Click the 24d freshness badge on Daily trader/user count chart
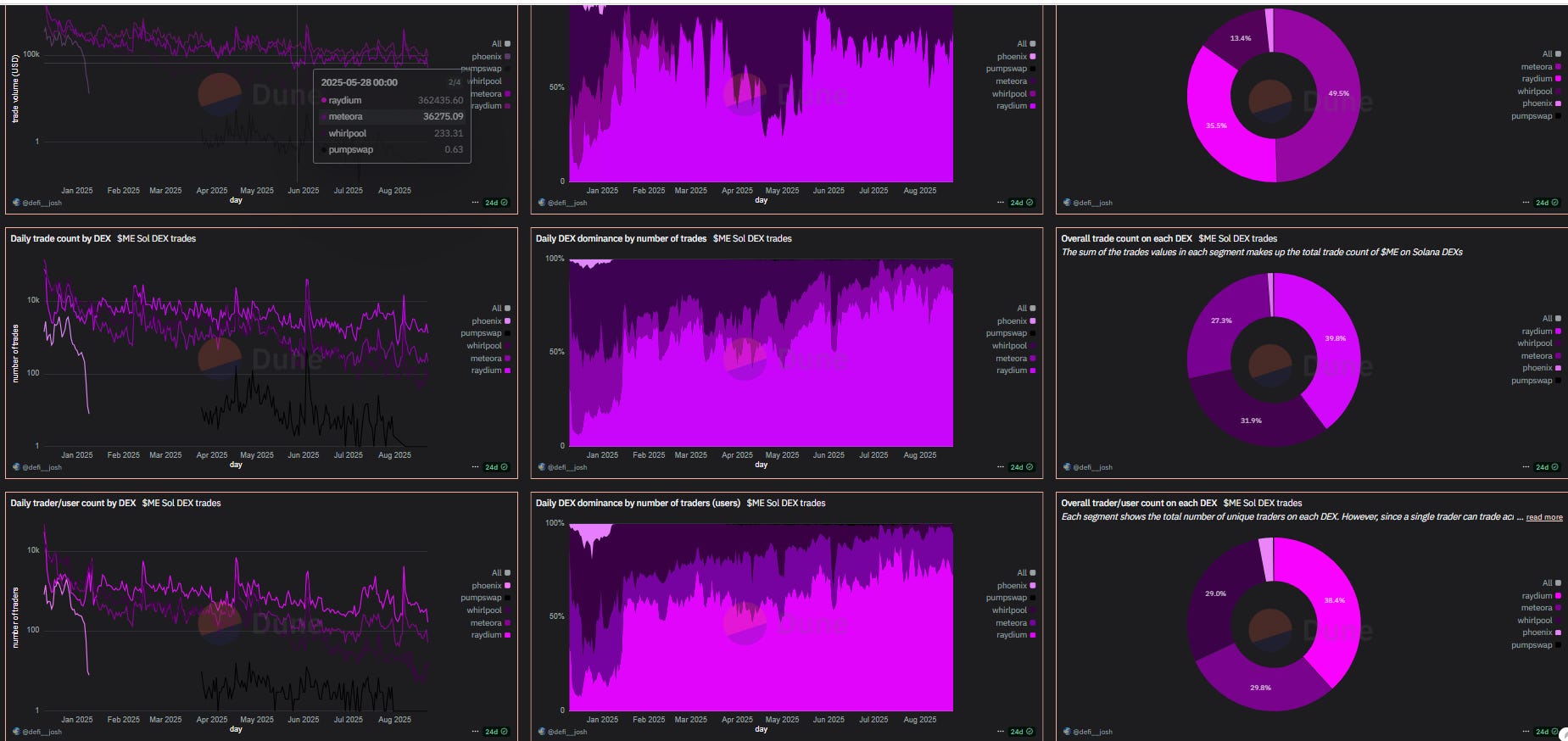The width and height of the screenshot is (1568, 741). [496, 732]
